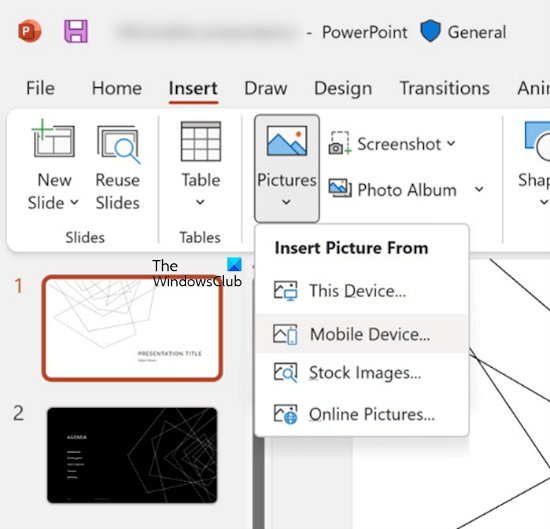
Task: Click the Pictures image icon
Action: click(287, 141)
